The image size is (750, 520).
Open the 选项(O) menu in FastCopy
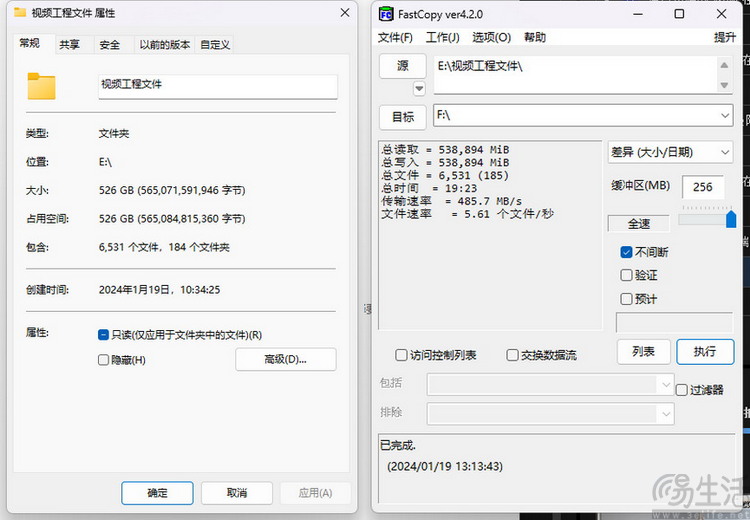pyautogui.click(x=491, y=37)
